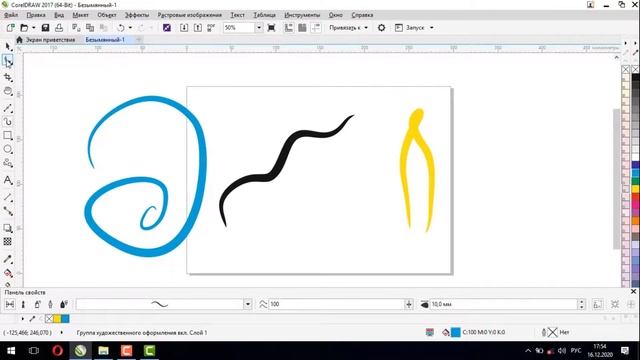Switch to Безымянный-1 document tab
The image size is (640, 360).
tap(105, 40)
